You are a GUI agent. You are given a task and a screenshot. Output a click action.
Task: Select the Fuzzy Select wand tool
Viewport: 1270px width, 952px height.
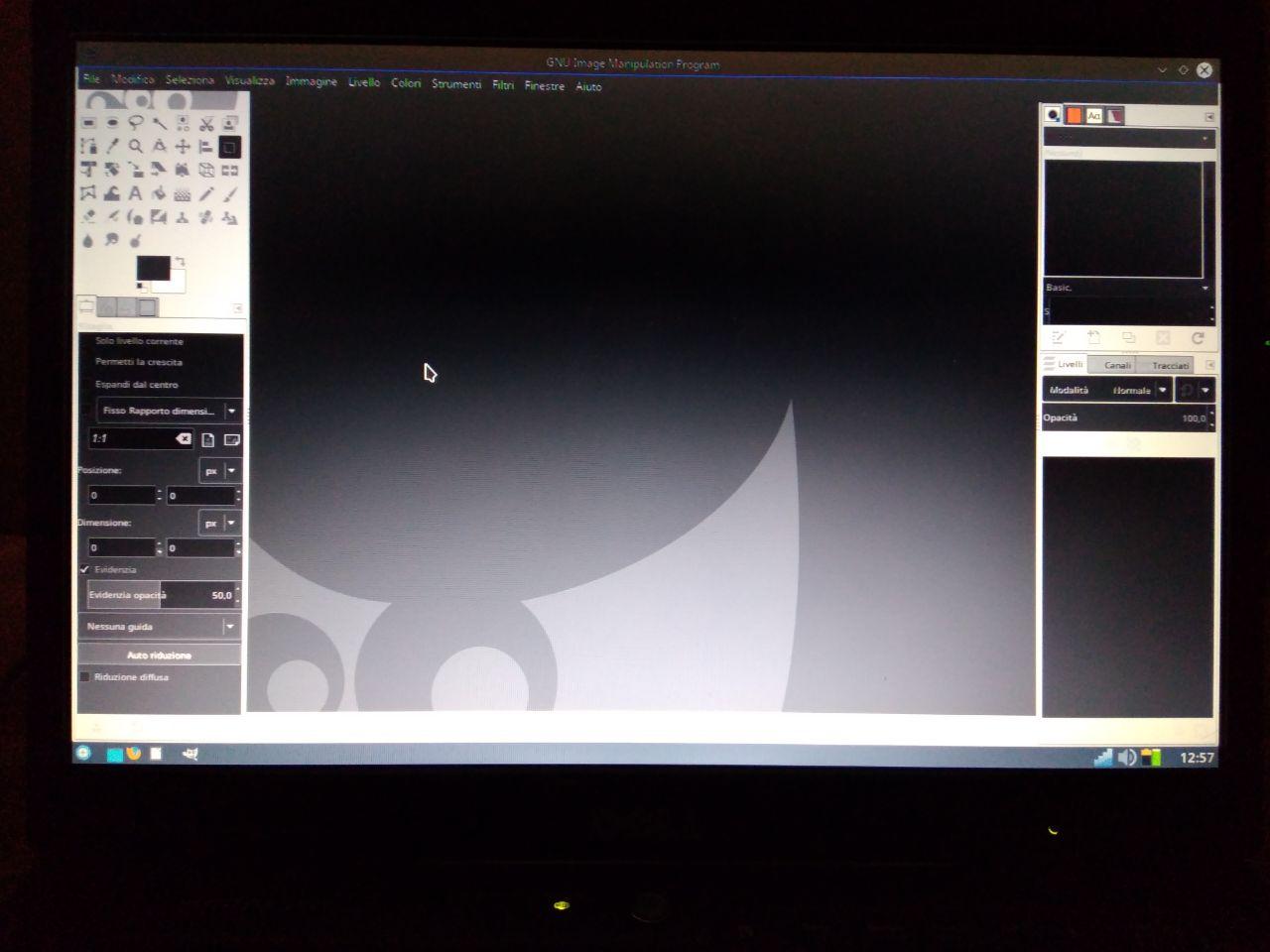point(160,123)
